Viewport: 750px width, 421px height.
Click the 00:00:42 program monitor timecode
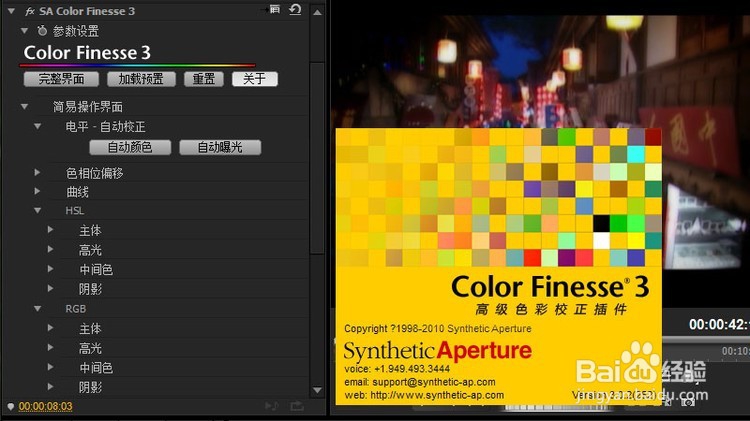pyautogui.click(x=719, y=324)
